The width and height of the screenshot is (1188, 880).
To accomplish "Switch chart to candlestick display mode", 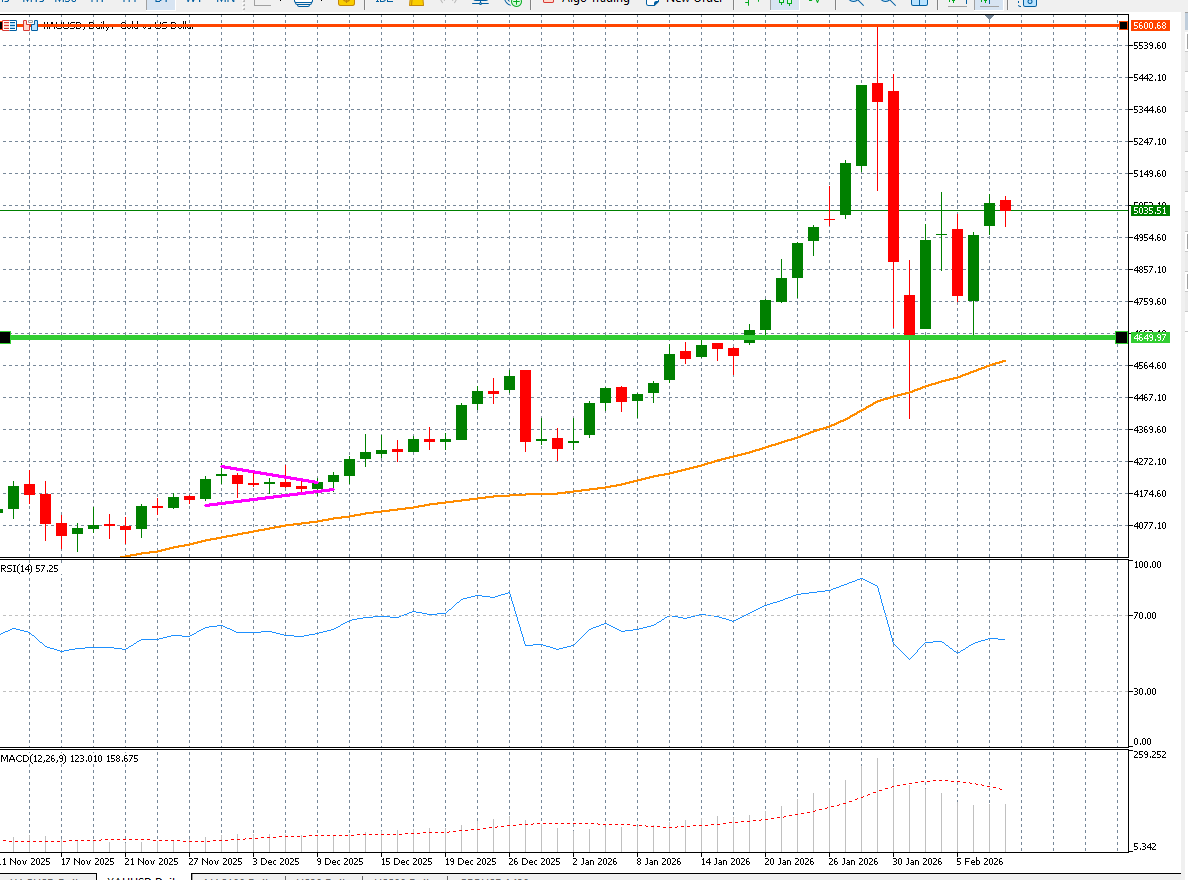I will tap(786, 4).
